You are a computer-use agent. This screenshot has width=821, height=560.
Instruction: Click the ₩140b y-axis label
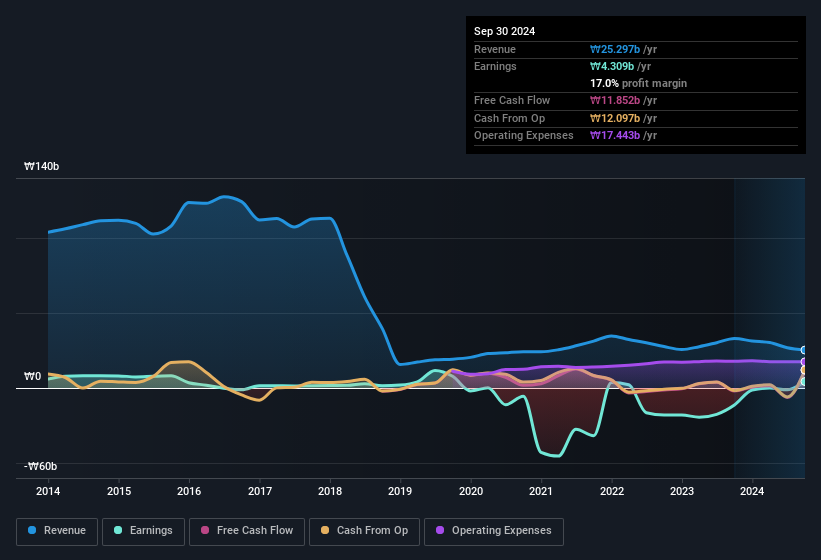(42, 166)
